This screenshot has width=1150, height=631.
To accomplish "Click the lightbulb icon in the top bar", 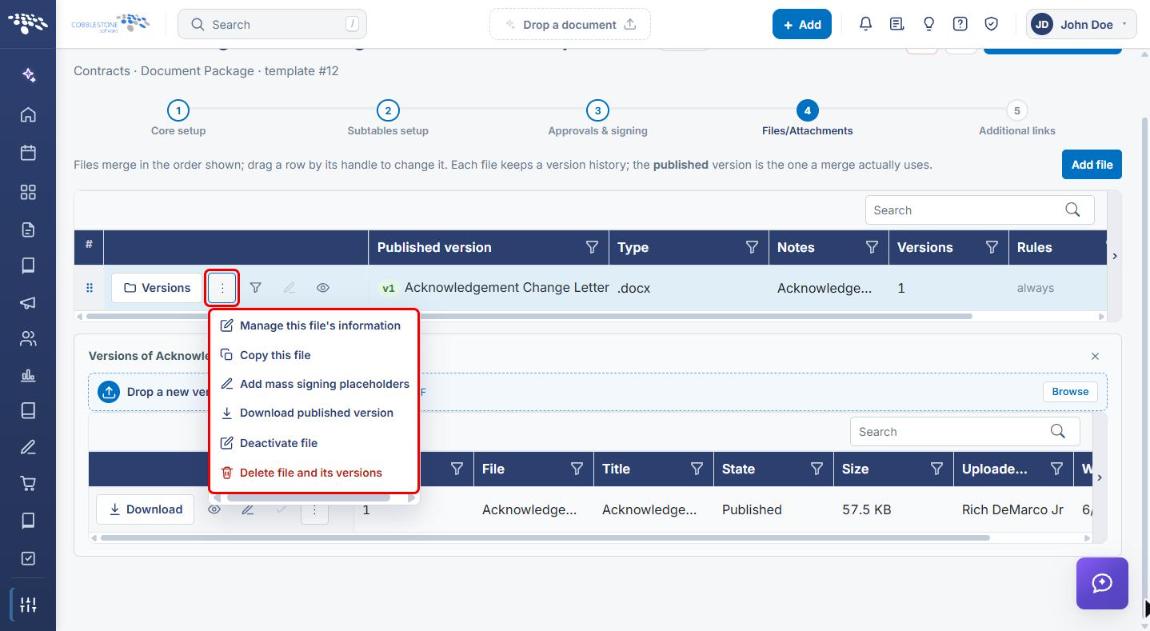I will 929,24.
